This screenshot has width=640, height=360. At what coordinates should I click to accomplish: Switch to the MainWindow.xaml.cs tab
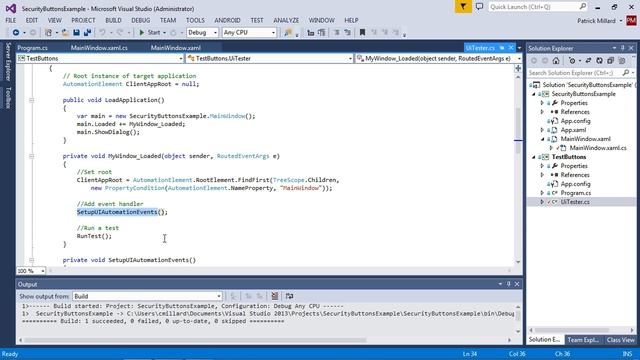click(x=99, y=48)
